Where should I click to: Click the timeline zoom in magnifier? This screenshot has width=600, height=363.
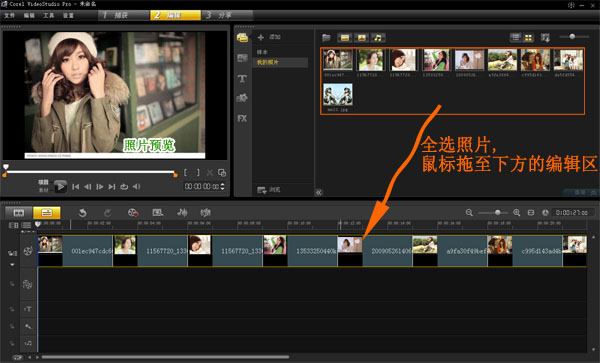517,213
